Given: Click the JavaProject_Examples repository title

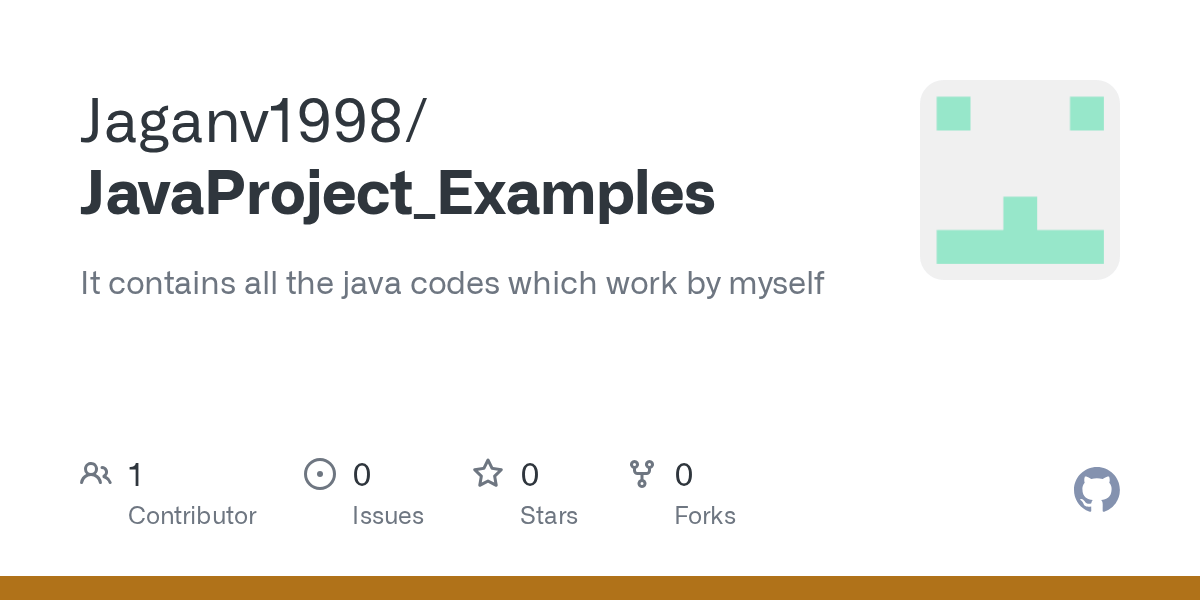Looking at the screenshot, I should (397, 193).
